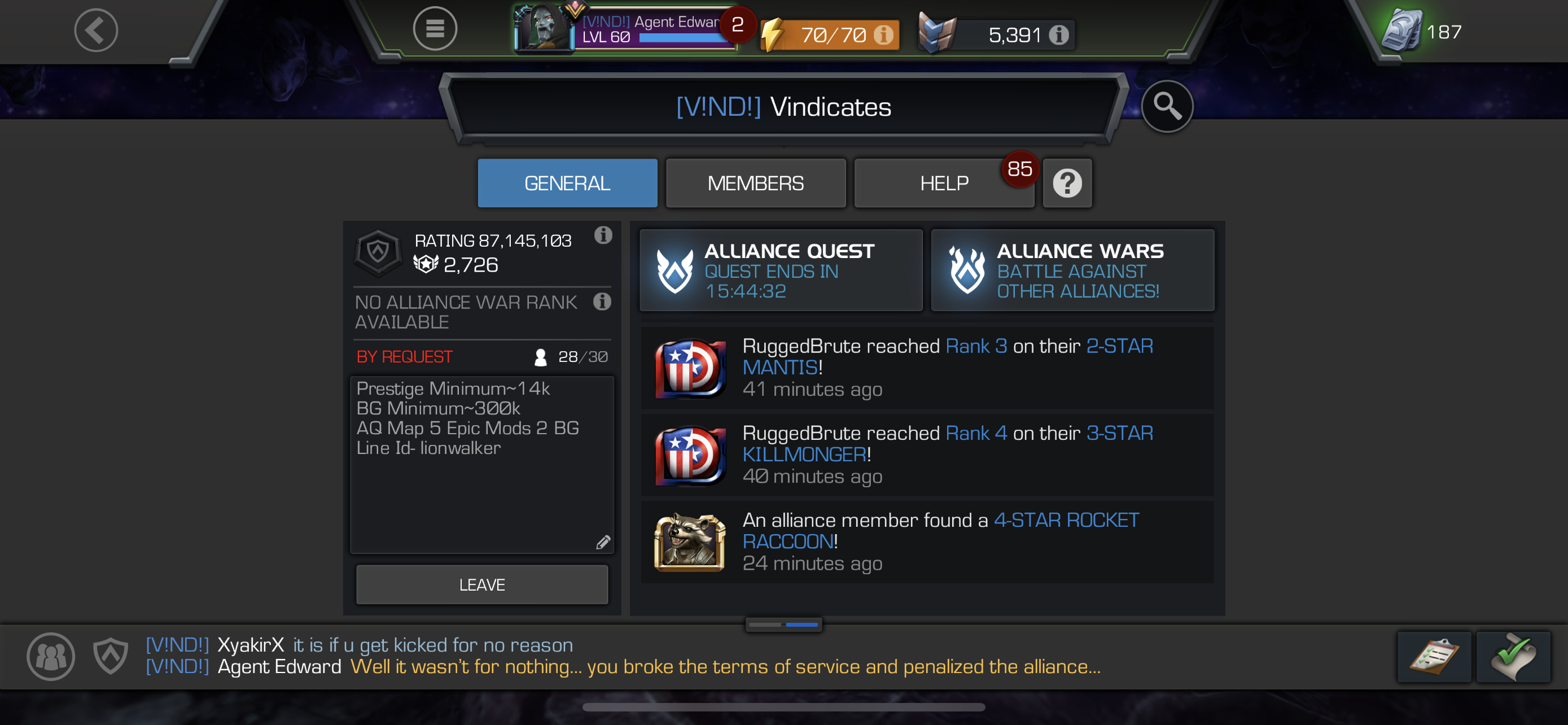Screen dimensions: 1568x725
Task: Open the alliance chat members icon
Action: click(x=51, y=656)
